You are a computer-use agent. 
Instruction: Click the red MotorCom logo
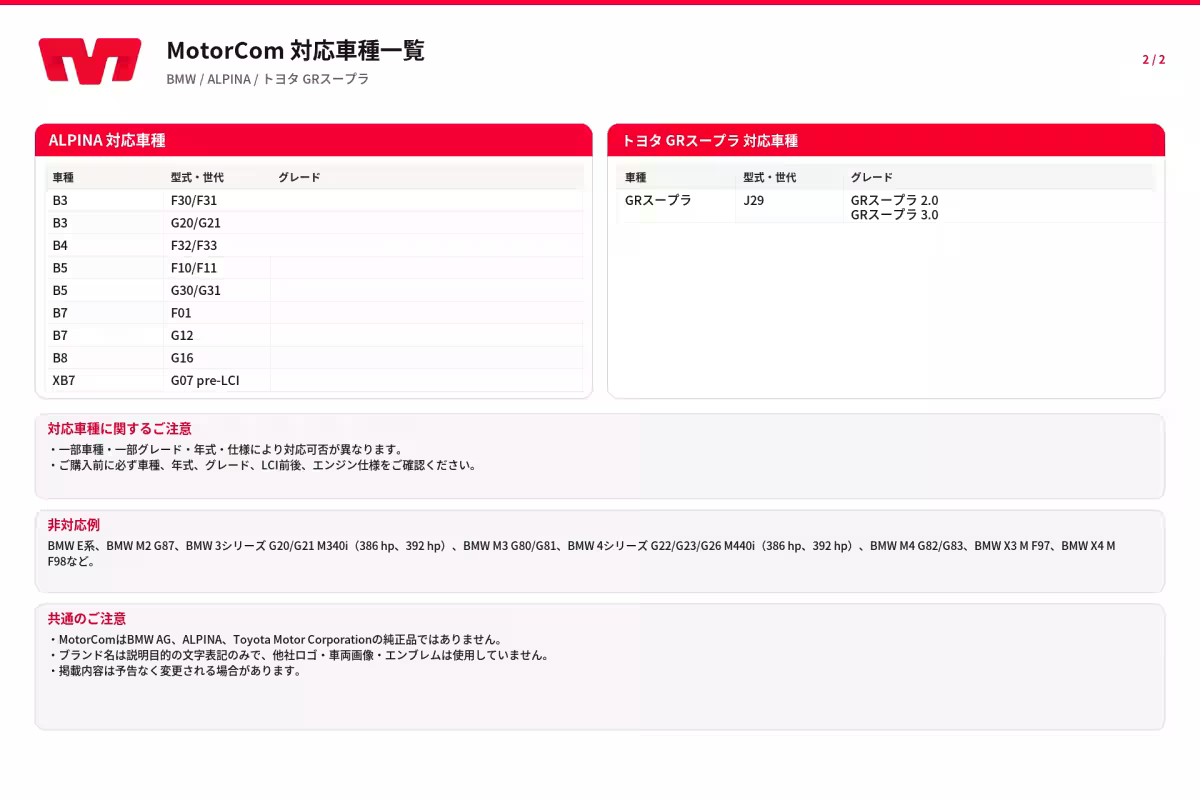[90, 61]
